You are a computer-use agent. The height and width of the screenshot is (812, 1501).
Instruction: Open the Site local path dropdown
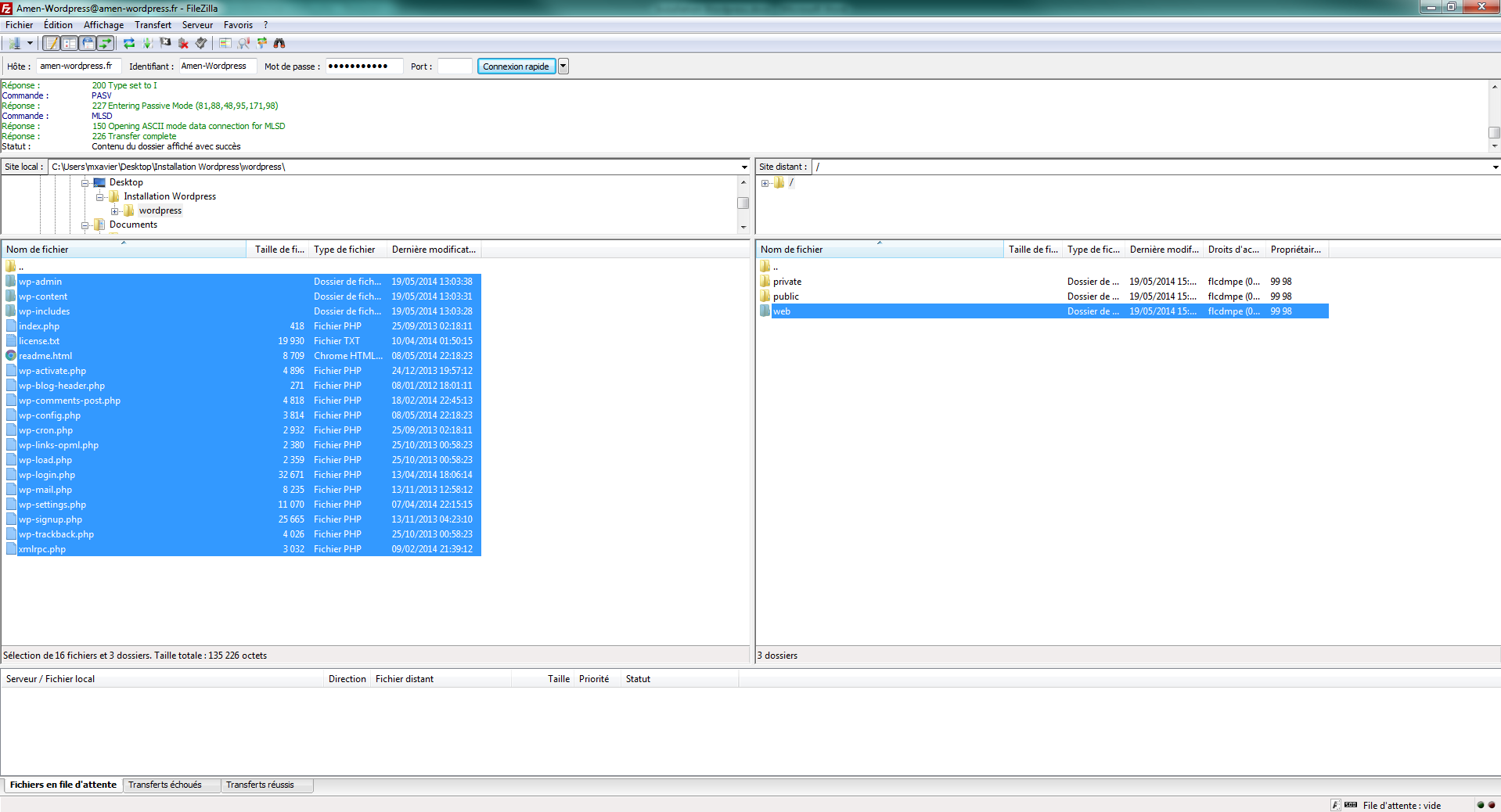pyautogui.click(x=744, y=167)
